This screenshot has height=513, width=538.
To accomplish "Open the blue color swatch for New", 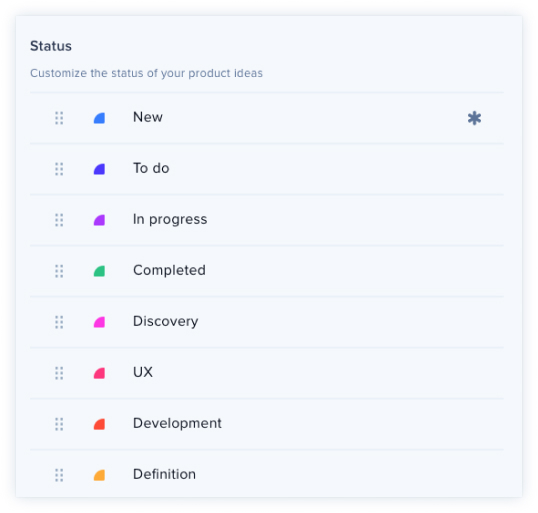I will 99,118.
